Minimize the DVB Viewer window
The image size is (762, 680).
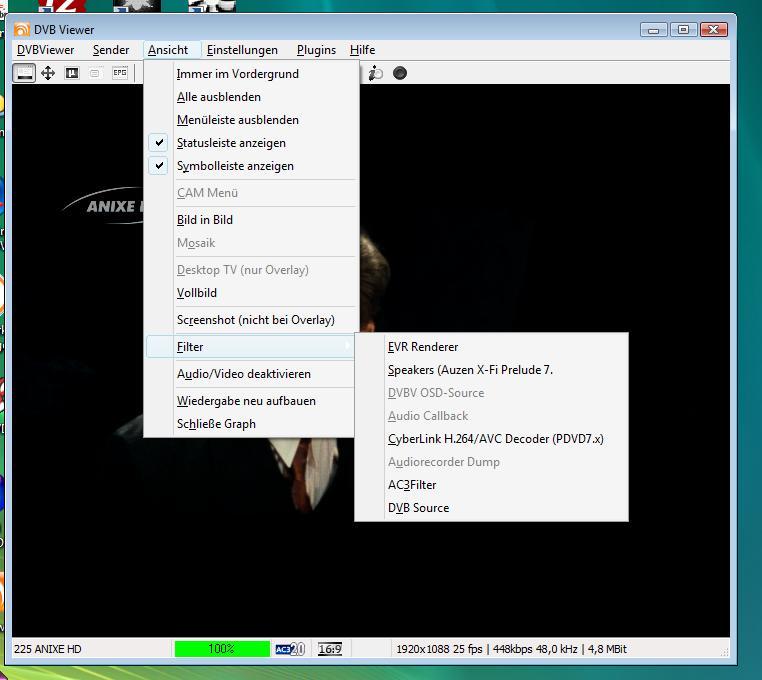point(653,30)
